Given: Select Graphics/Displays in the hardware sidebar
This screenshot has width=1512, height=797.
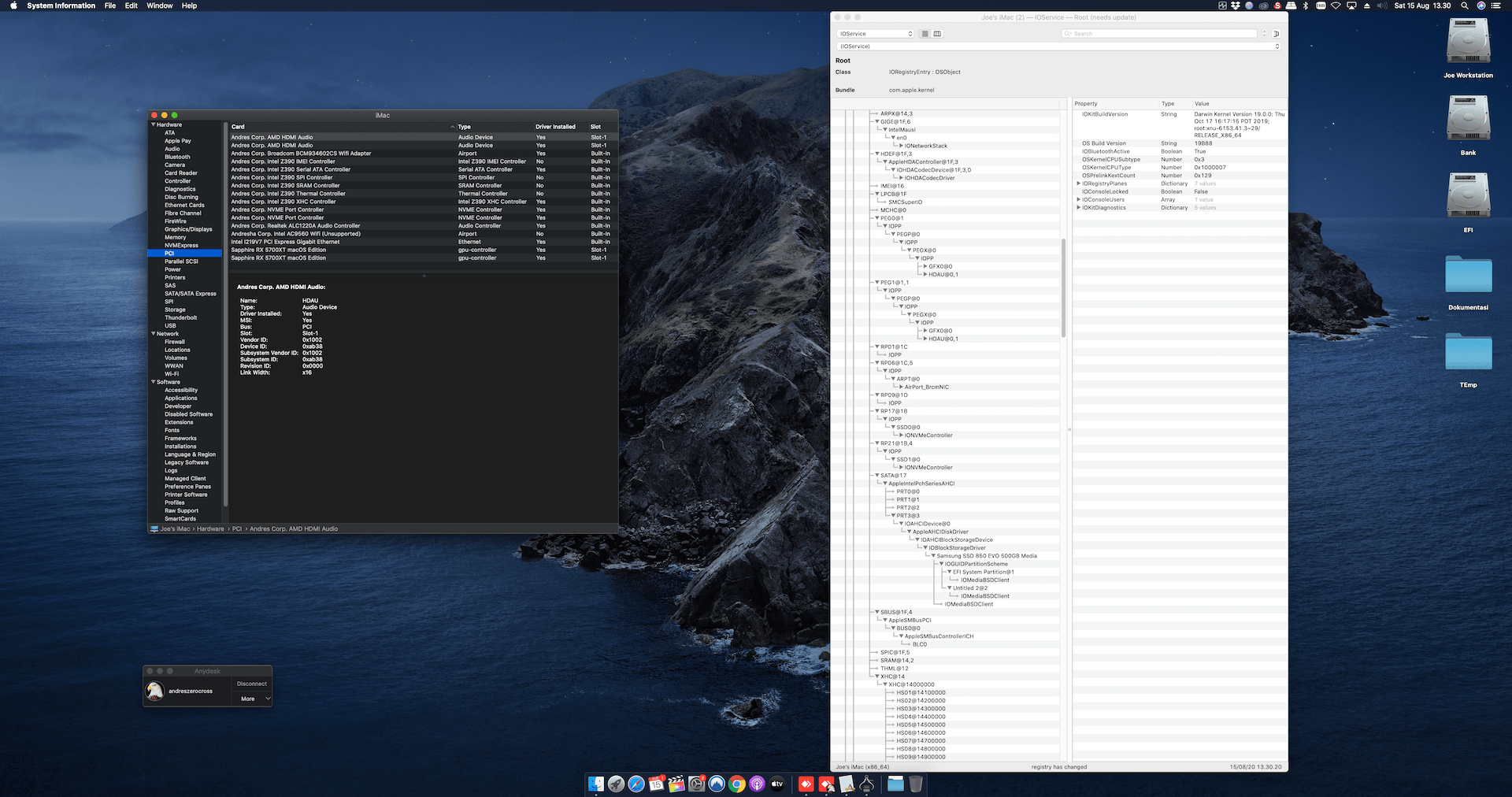Looking at the screenshot, I should point(188,229).
